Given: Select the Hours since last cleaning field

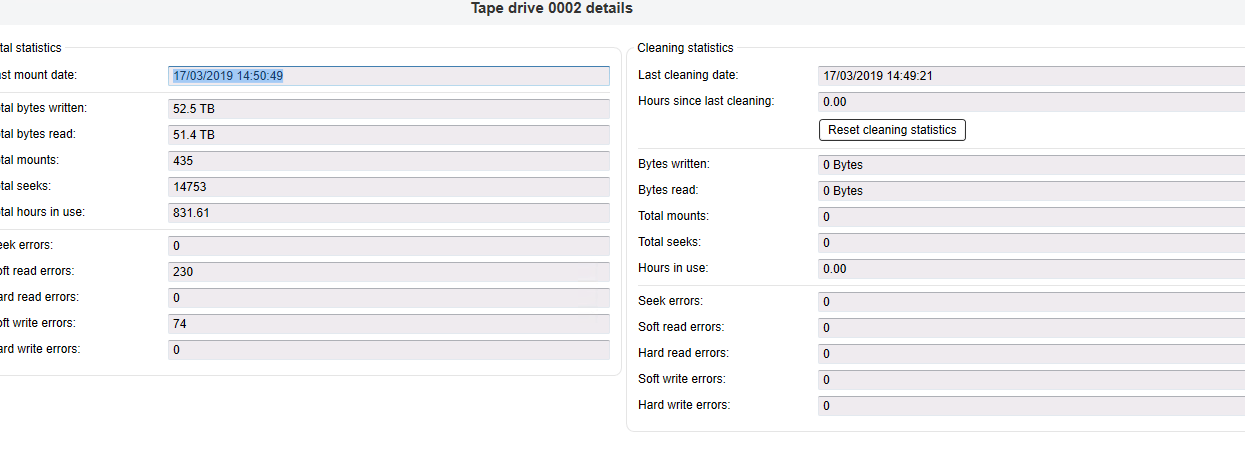Looking at the screenshot, I should [1030, 102].
